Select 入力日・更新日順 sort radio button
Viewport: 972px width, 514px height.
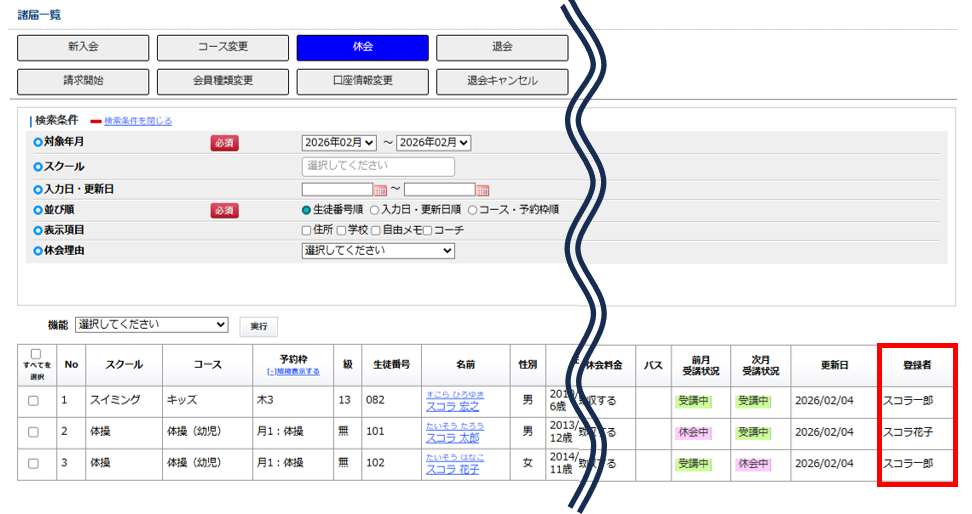point(375,210)
